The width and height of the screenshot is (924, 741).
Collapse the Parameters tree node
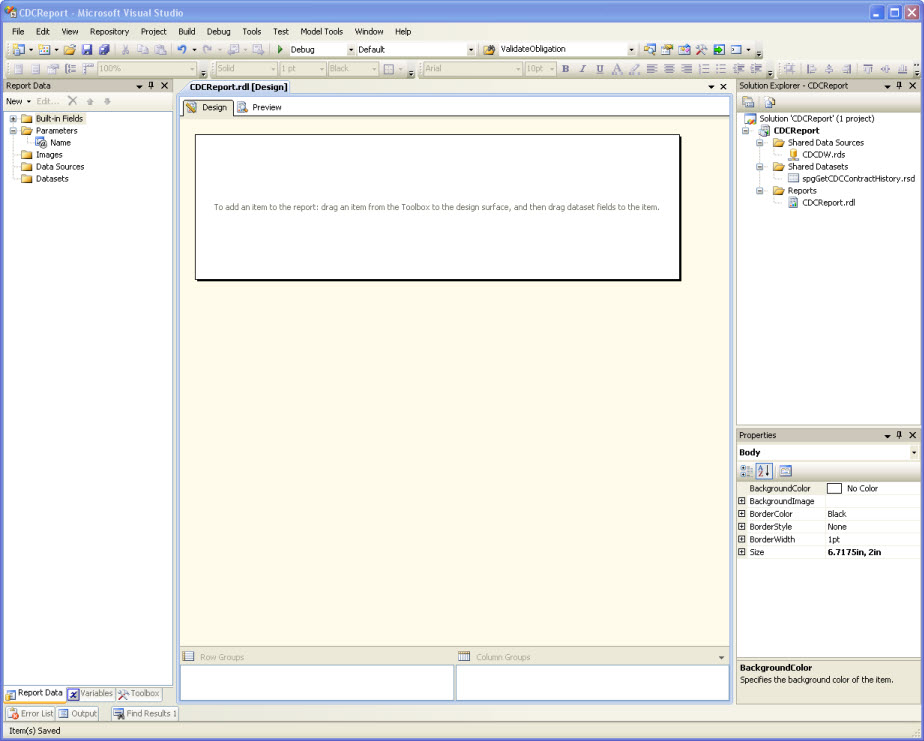tap(13, 131)
